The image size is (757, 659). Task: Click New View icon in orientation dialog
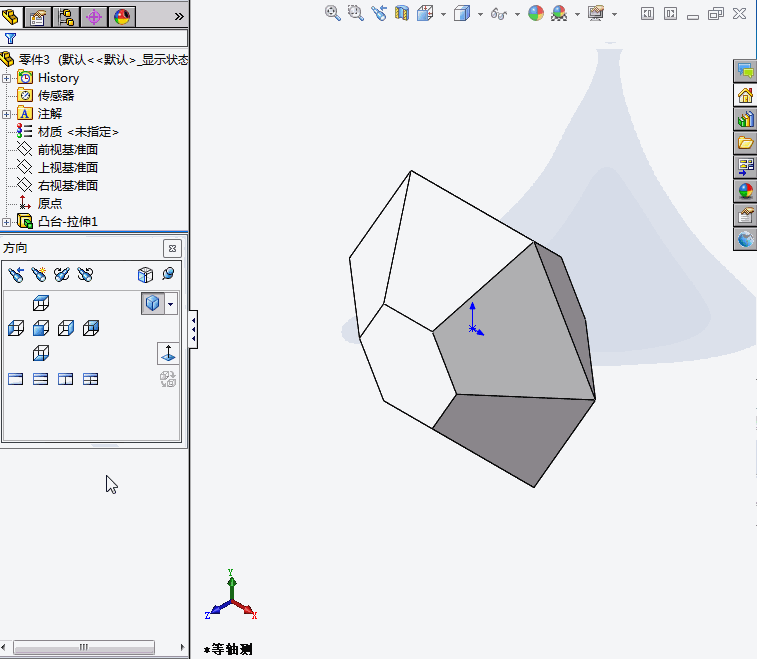39,275
